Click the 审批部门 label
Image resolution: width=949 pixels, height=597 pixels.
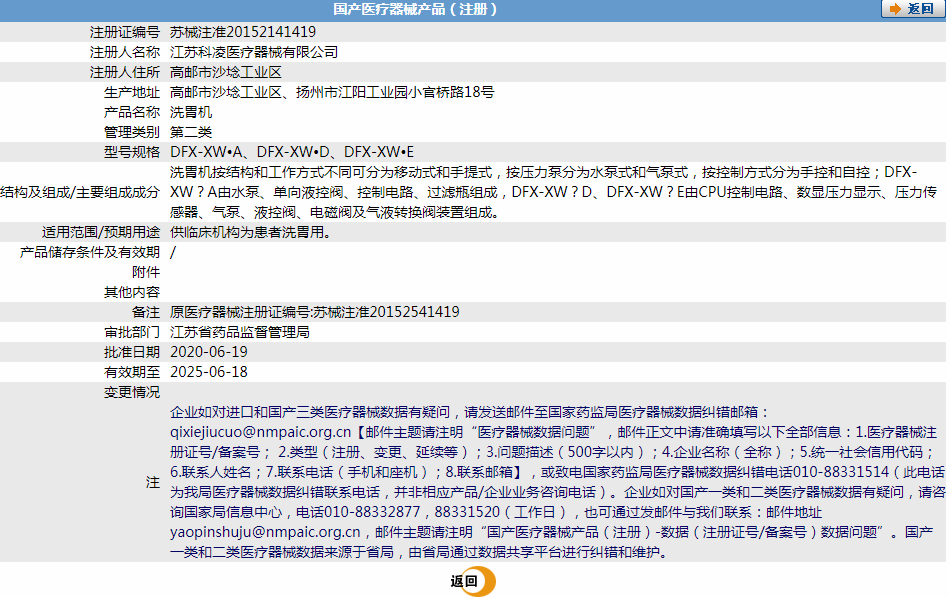[132, 332]
